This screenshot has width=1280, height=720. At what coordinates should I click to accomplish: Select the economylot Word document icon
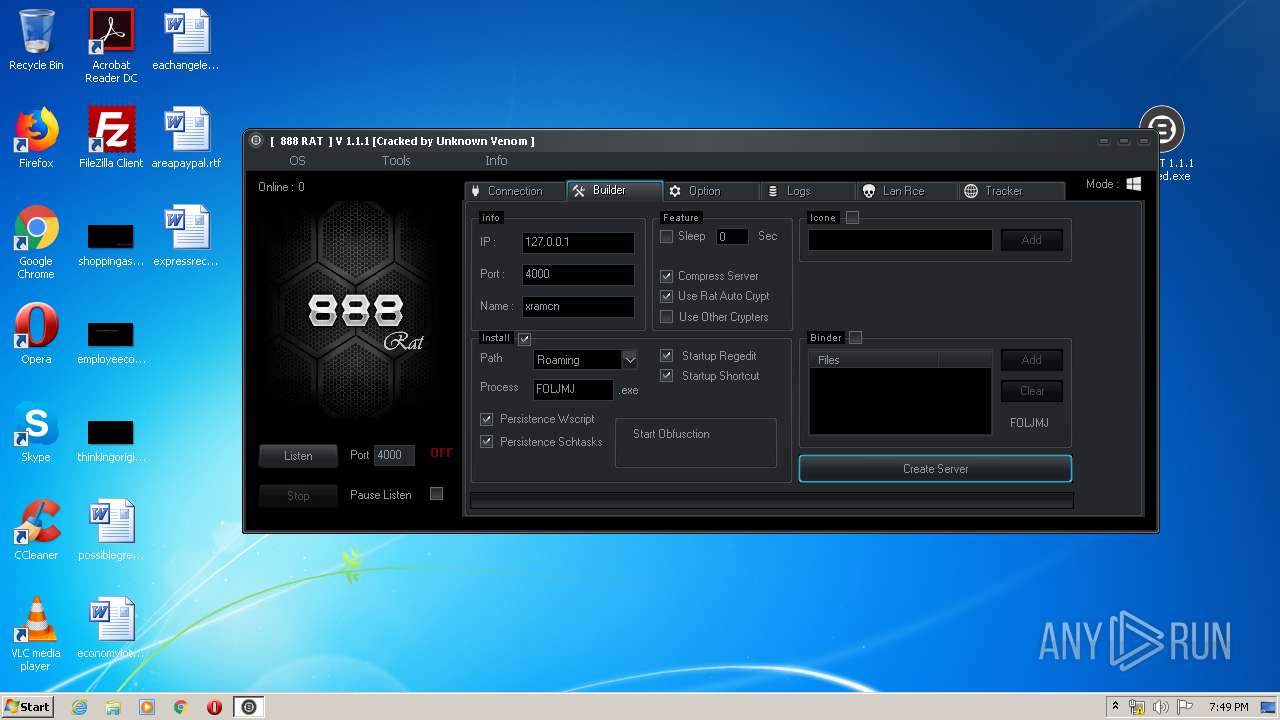click(x=111, y=628)
